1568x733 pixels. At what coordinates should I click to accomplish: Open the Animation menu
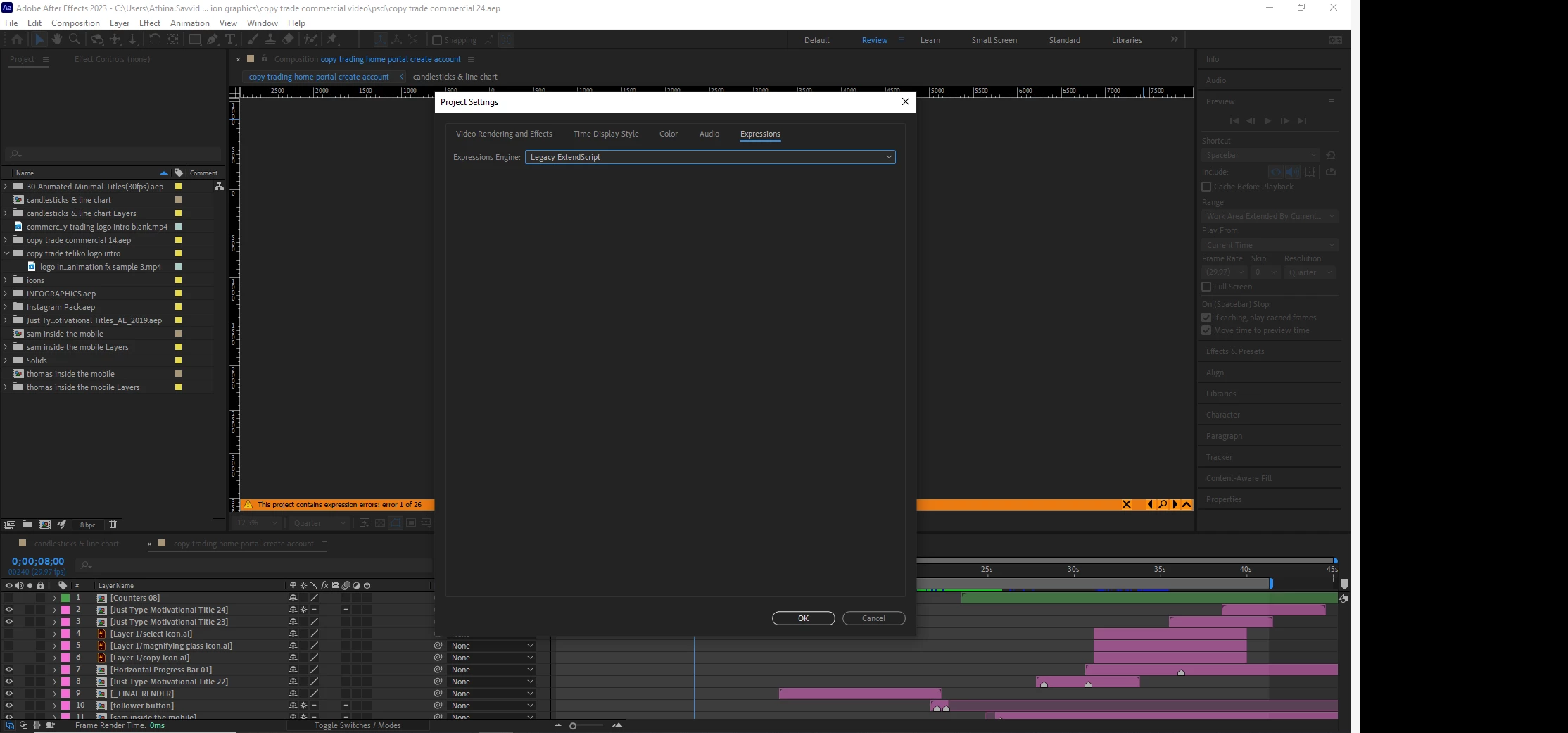(x=190, y=23)
